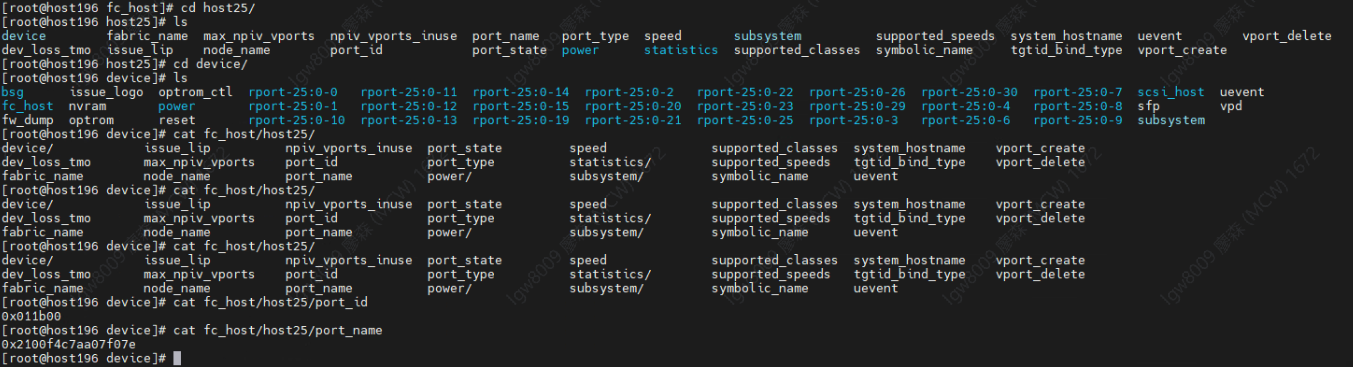Select the rport-25:0-4 entry

coord(965,106)
